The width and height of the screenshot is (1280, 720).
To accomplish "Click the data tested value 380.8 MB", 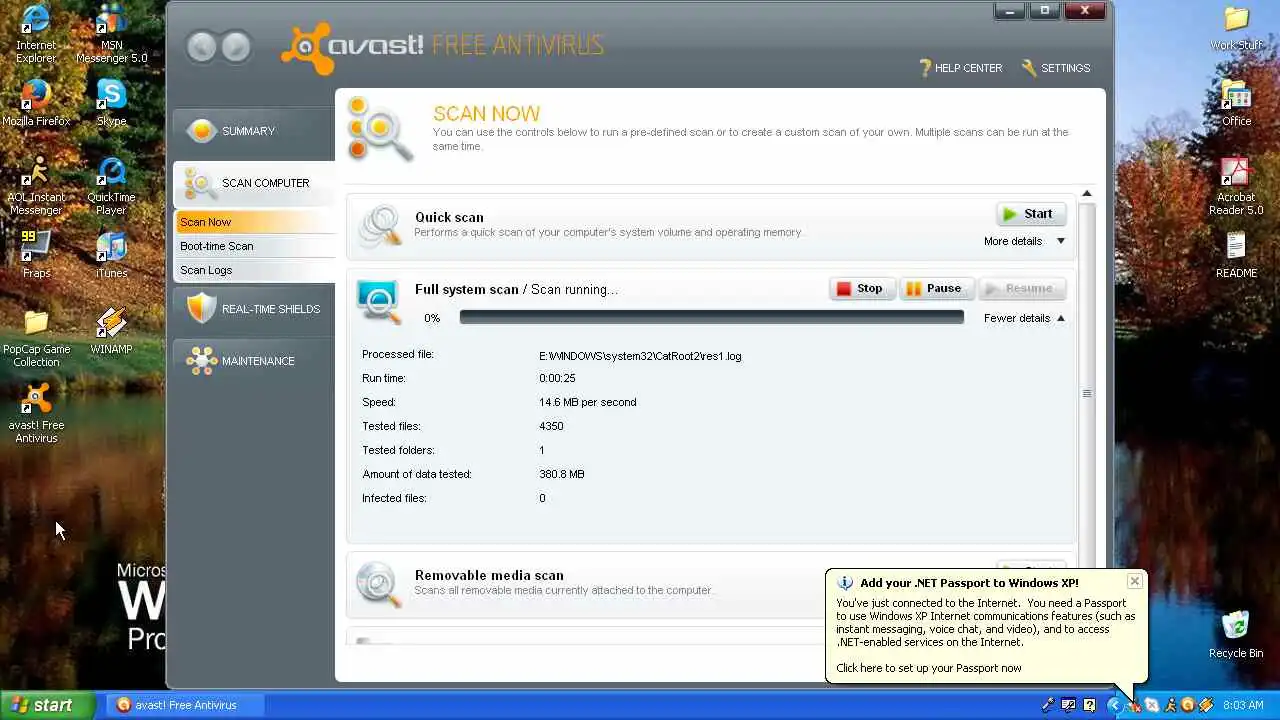I will point(562,474).
